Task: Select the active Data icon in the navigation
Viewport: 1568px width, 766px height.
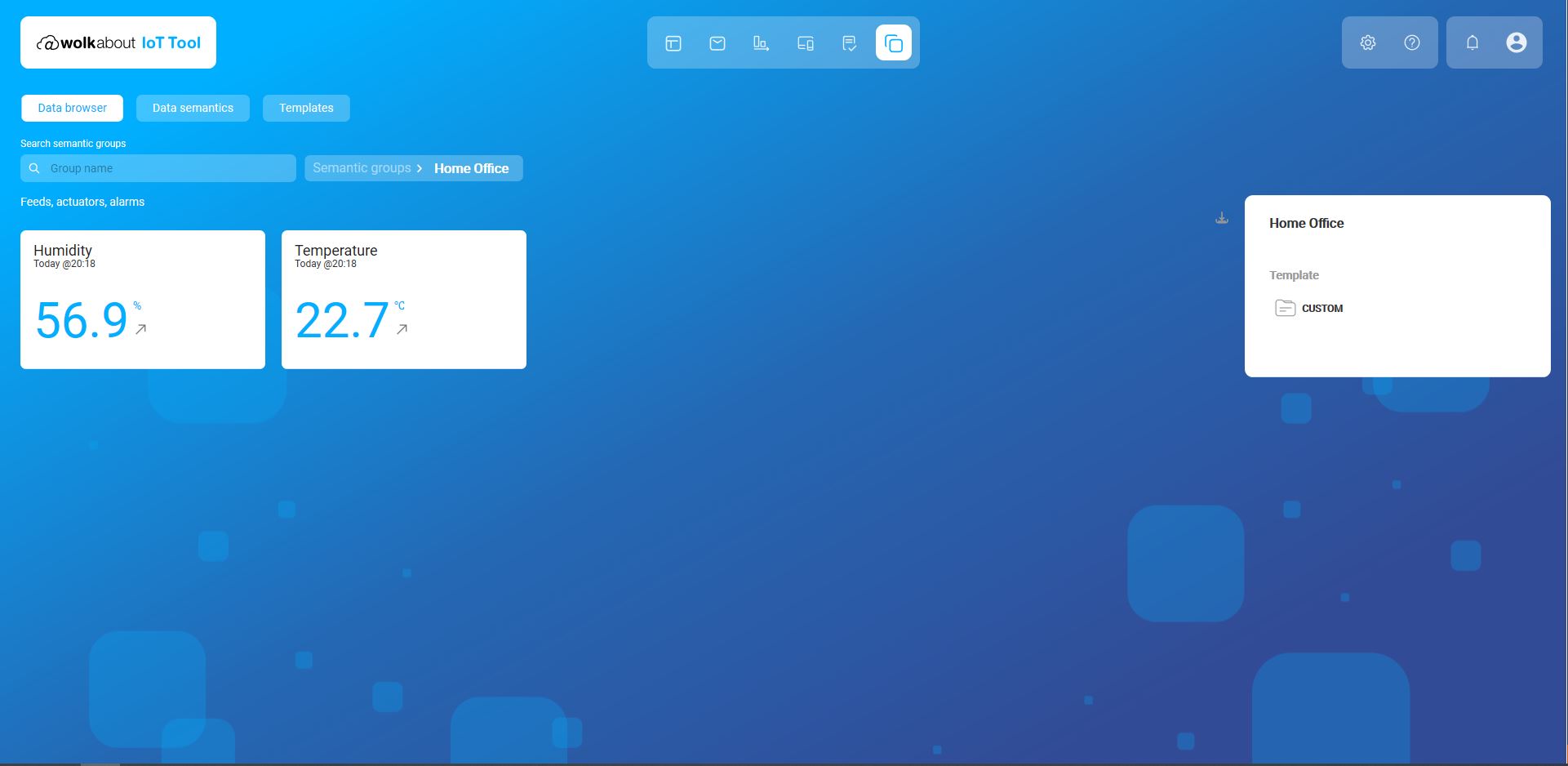Action: 895,42
